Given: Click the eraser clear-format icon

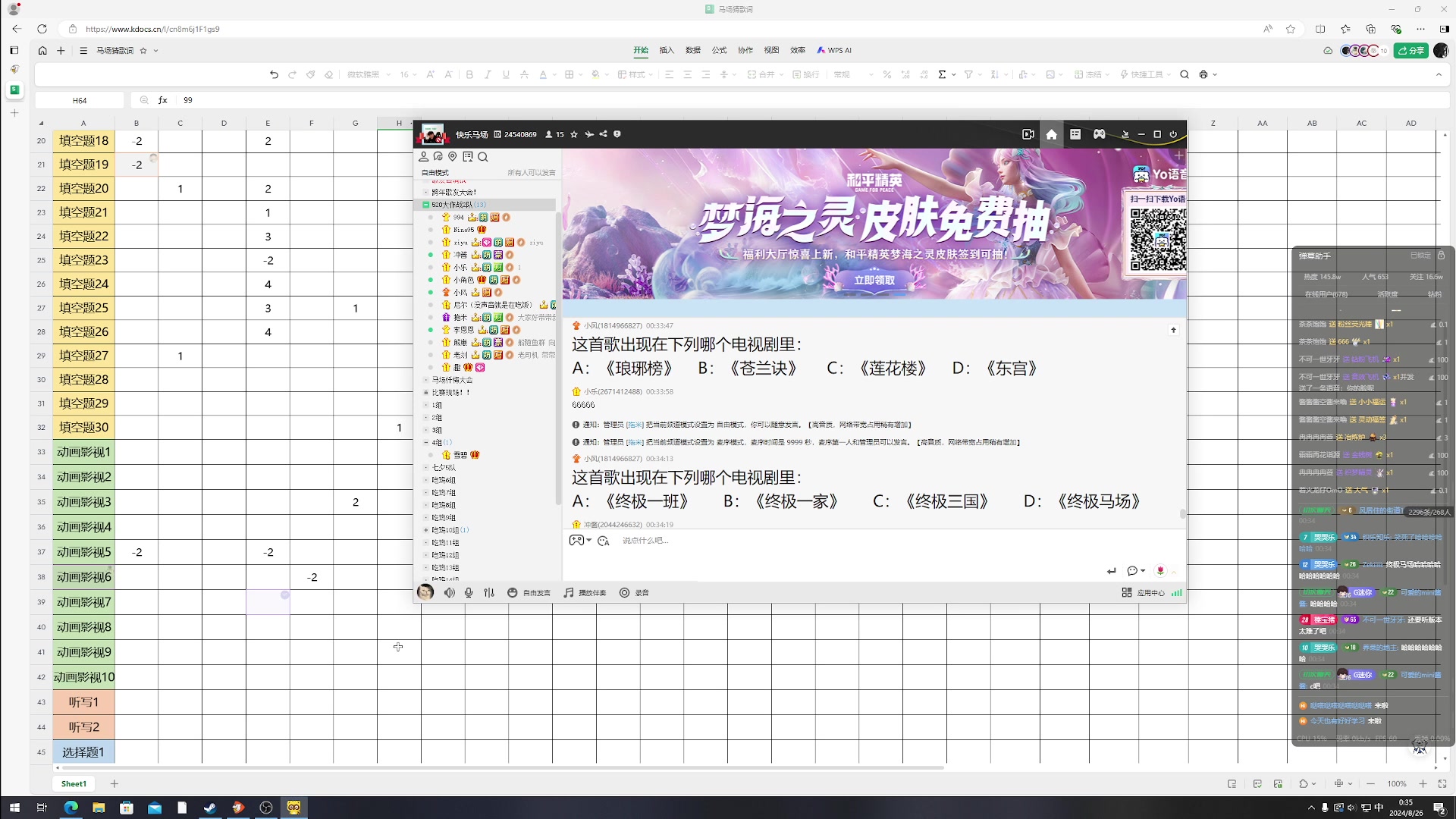Looking at the screenshot, I should click(328, 74).
